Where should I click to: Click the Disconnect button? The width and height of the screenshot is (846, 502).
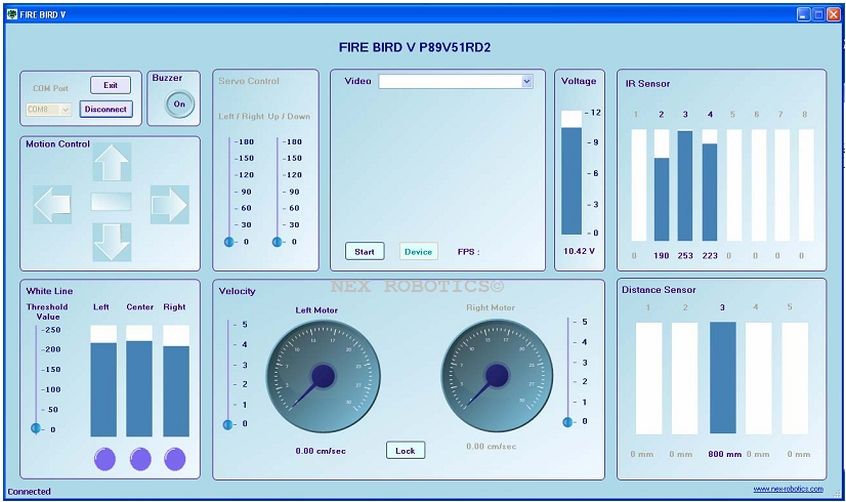(x=105, y=109)
